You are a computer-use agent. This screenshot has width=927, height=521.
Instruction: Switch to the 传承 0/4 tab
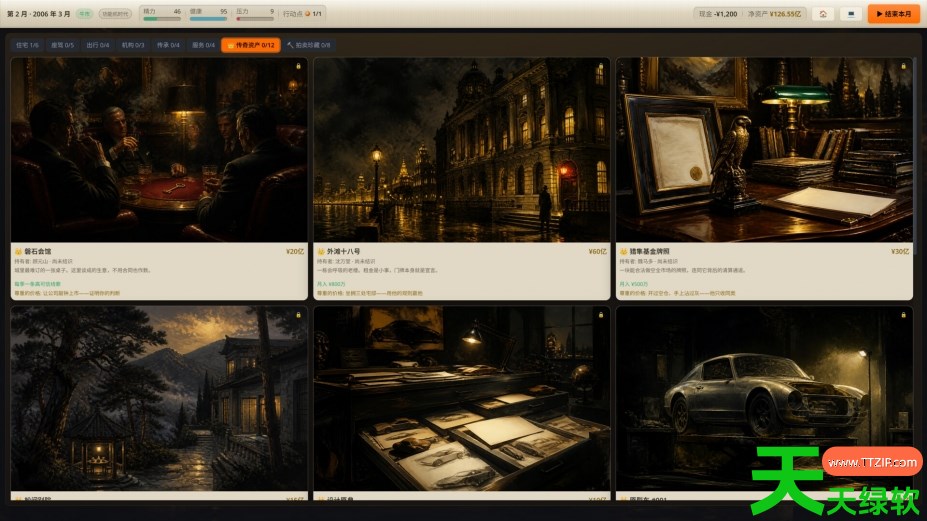pos(168,45)
